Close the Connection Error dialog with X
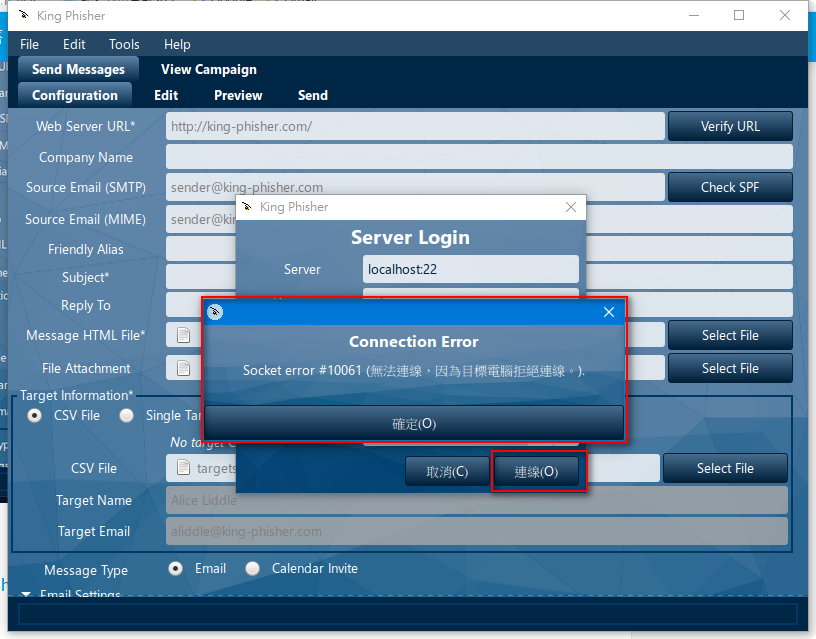Image resolution: width=816 pixels, height=639 pixels. pos(609,312)
